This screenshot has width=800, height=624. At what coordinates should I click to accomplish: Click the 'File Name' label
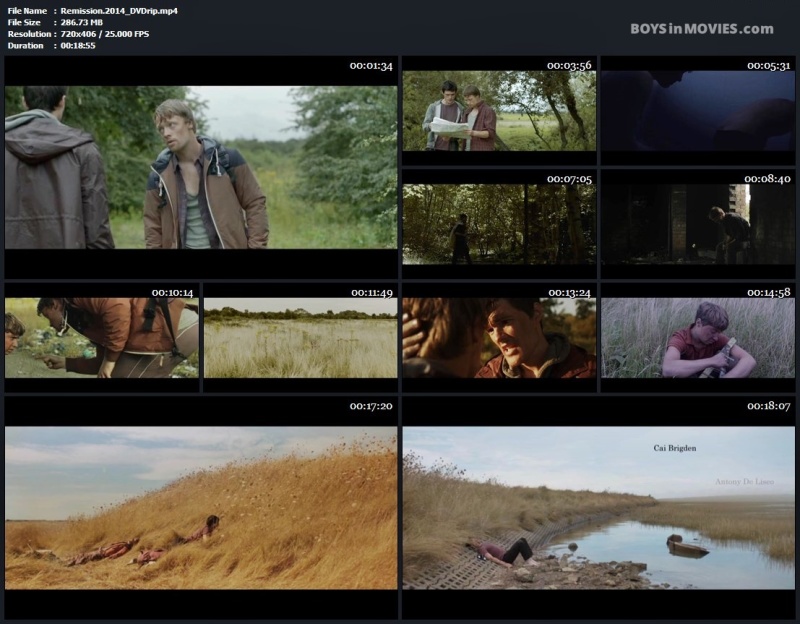pyautogui.click(x=27, y=11)
